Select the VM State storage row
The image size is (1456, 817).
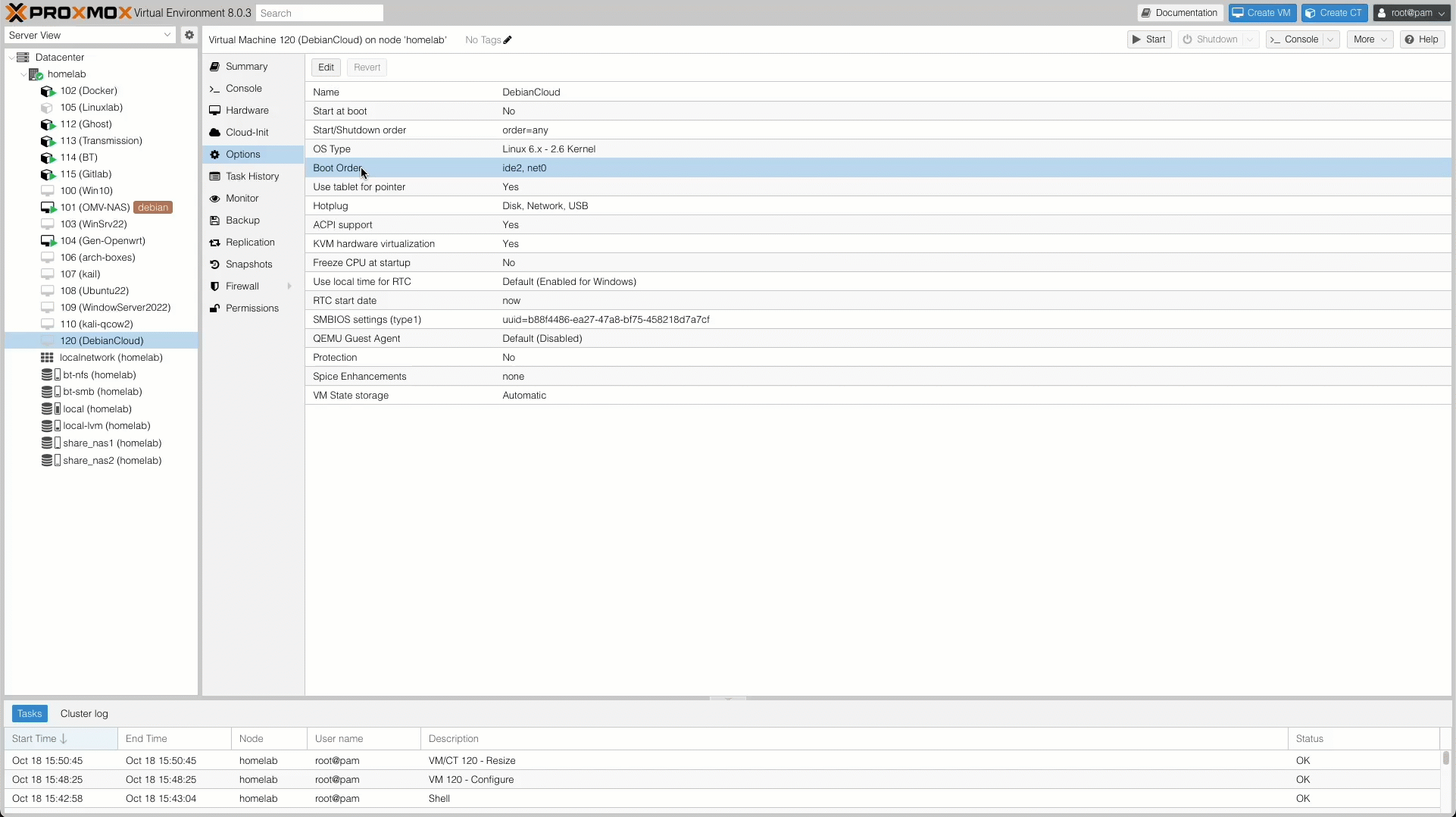pyautogui.click(x=878, y=396)
